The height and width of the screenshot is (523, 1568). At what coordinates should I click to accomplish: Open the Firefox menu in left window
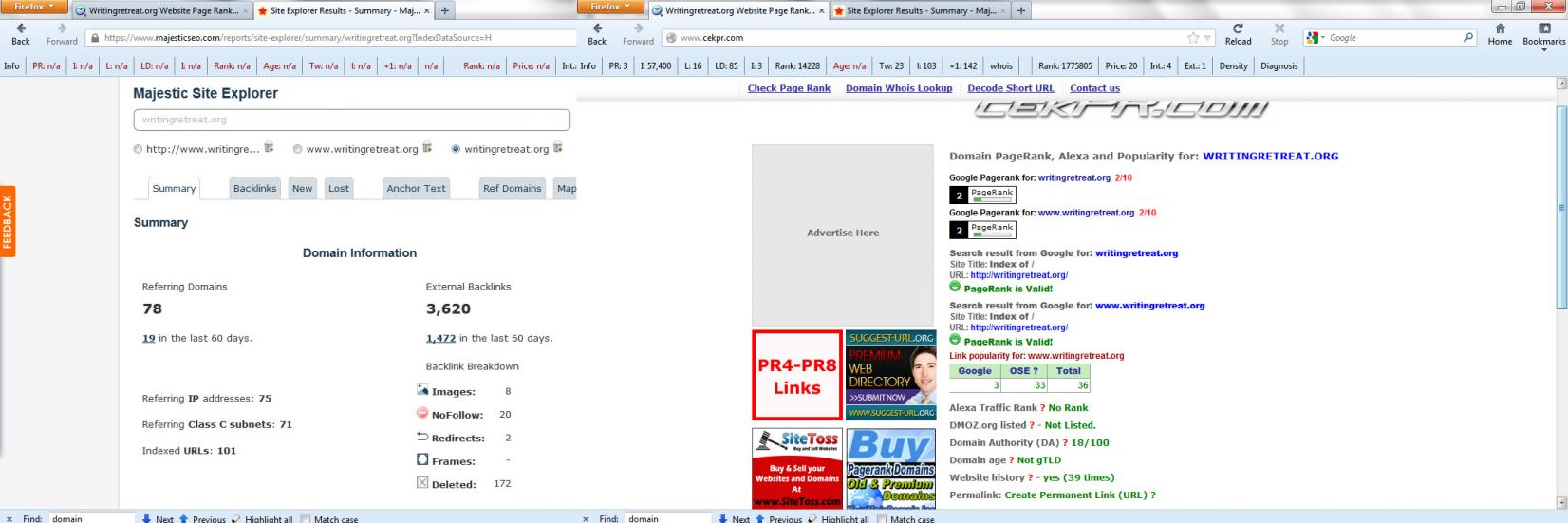pos(34,7)
